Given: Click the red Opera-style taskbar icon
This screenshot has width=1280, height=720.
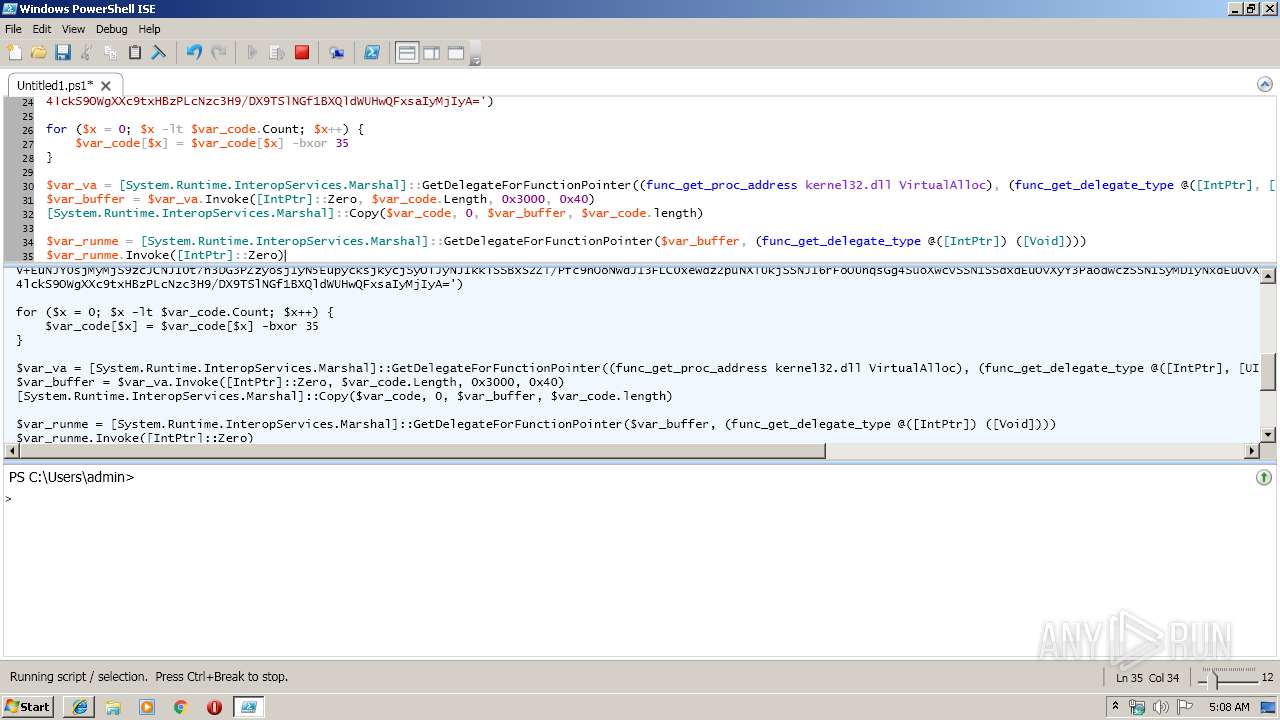Looking at the screenshot, I should point(214,707).
